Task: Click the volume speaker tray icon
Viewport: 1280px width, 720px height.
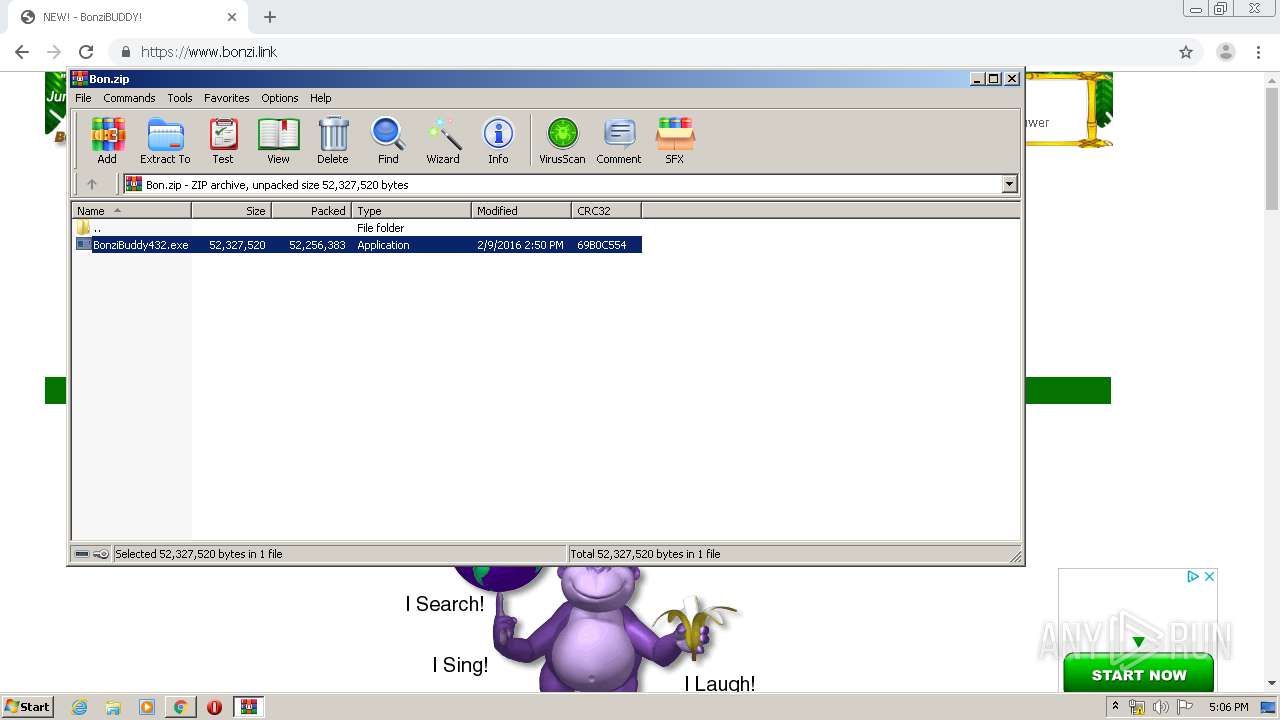Action: pyautogui.click(x=1160, y=707)
